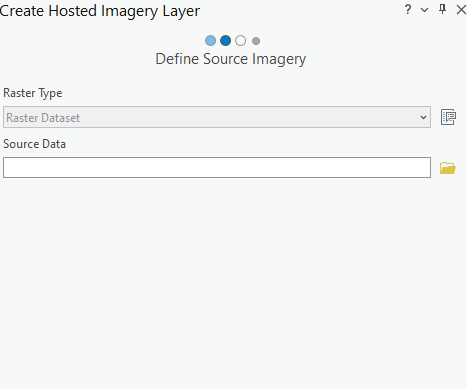Jump to the third wizard step dot
The height and width of the screenshot is (389, 467).
(x=241, y=41)
